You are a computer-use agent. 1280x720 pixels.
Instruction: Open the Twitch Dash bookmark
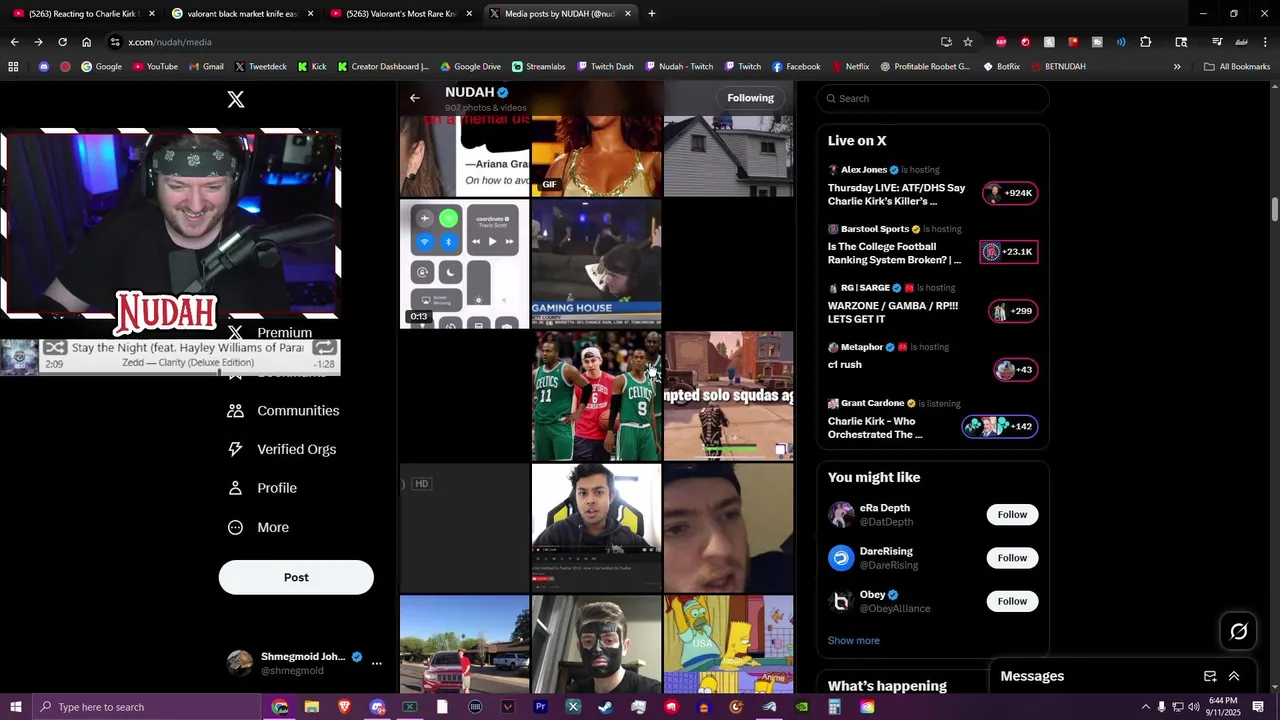click(604, 67)
